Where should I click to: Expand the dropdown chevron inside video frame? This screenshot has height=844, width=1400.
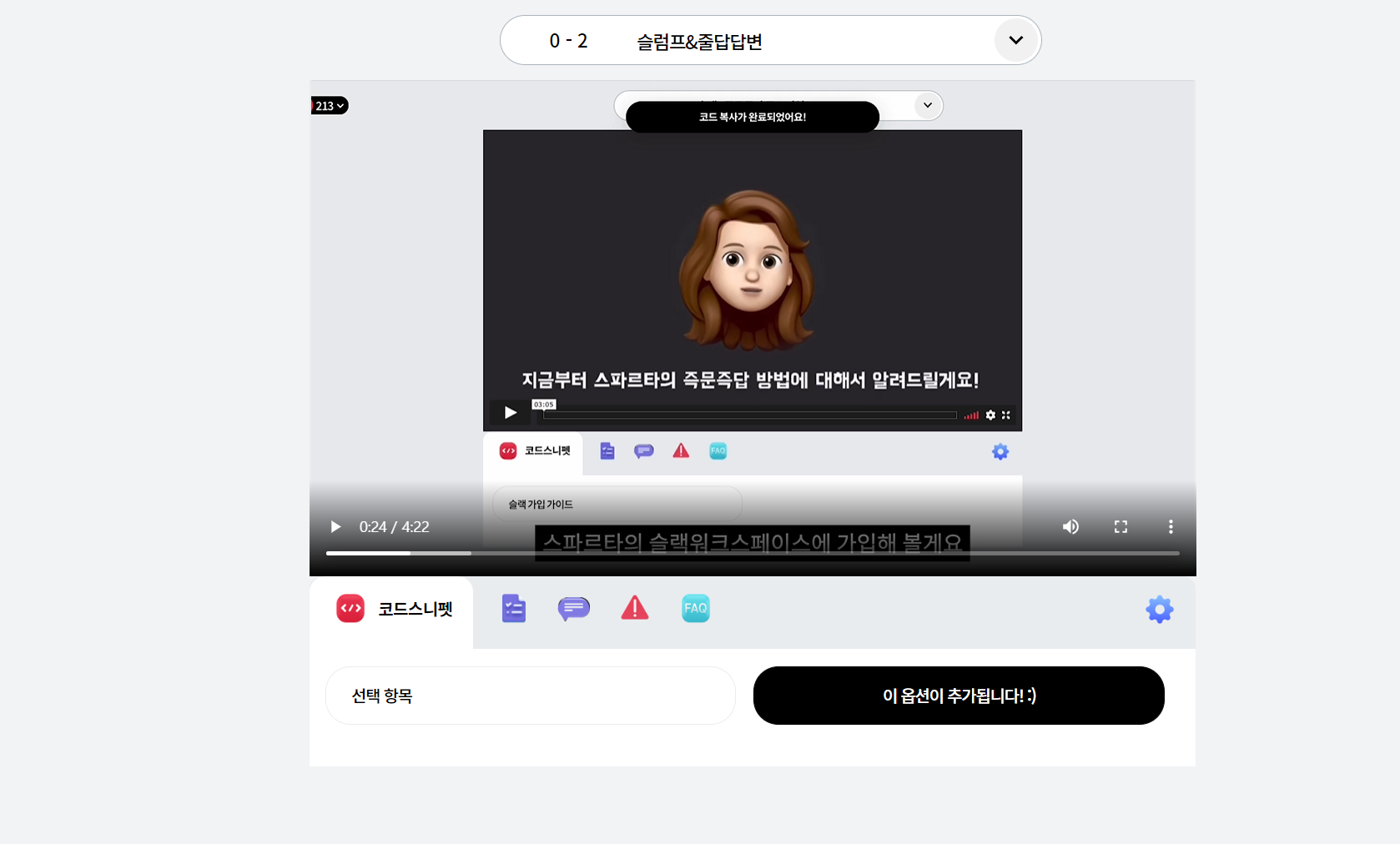pyautogui.click(x=927, y=106)
